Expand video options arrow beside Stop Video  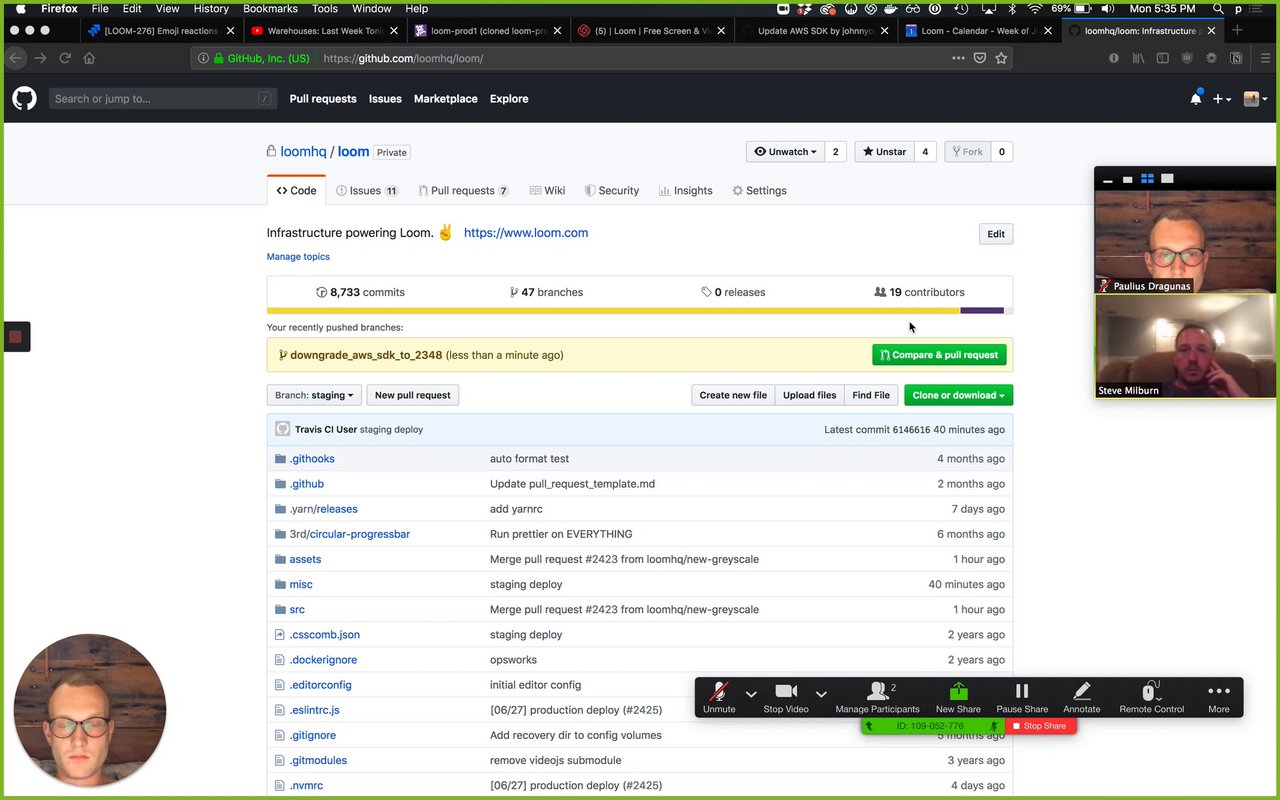pos(821,693)
